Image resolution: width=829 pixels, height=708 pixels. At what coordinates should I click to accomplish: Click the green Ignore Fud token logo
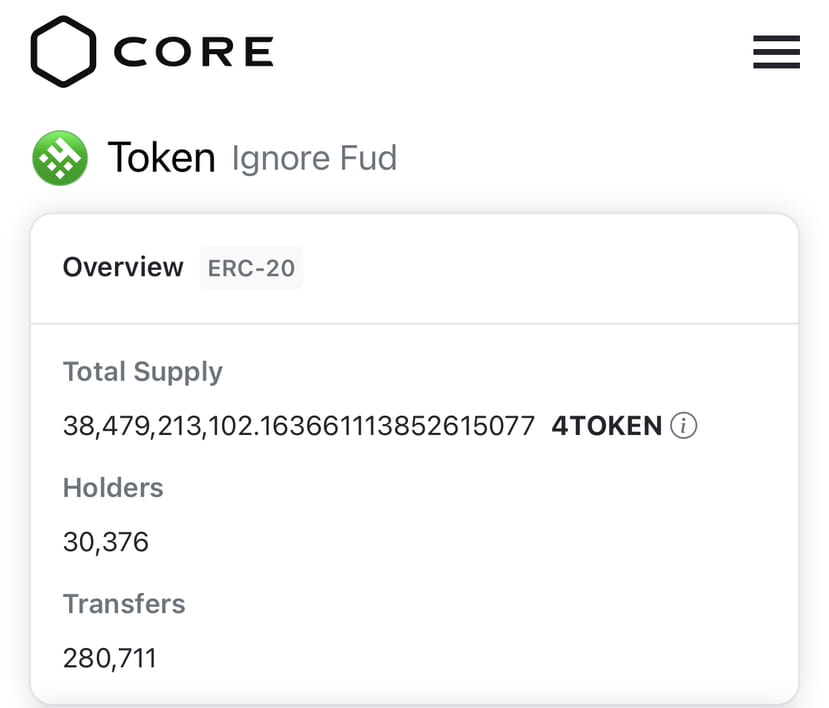tap(62, 157)
